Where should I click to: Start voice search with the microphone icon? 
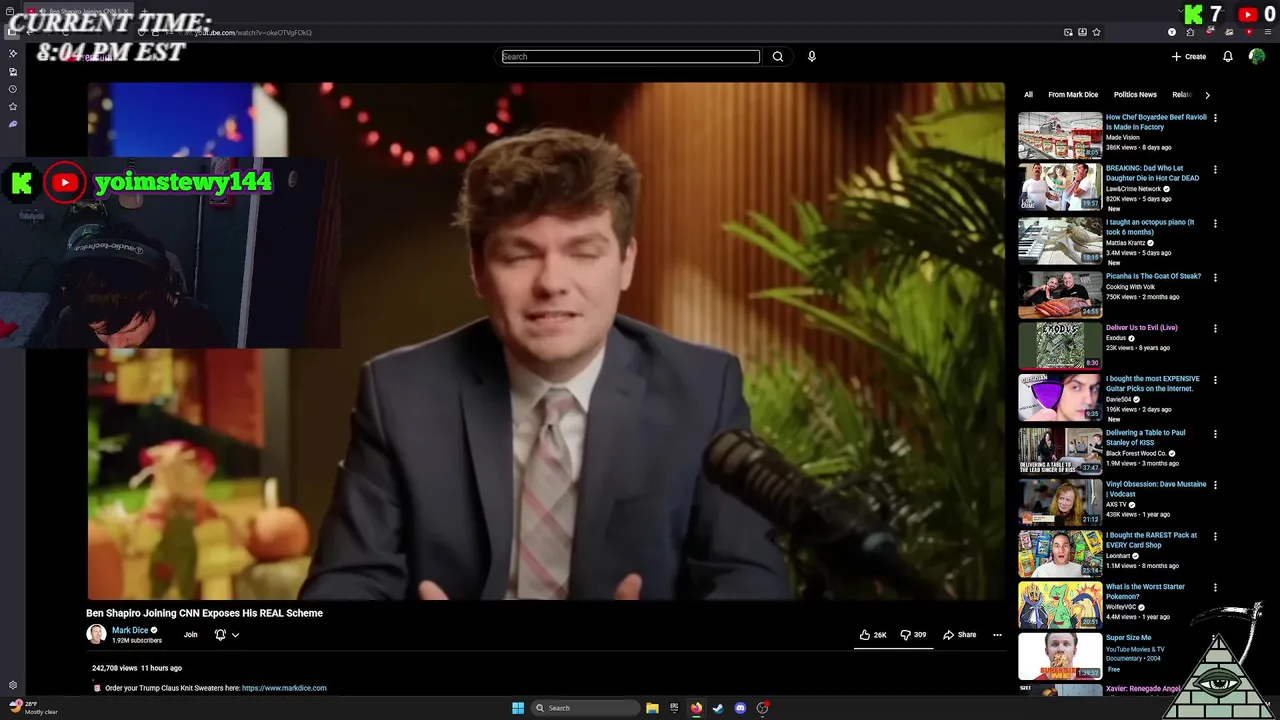pos(811,56)
